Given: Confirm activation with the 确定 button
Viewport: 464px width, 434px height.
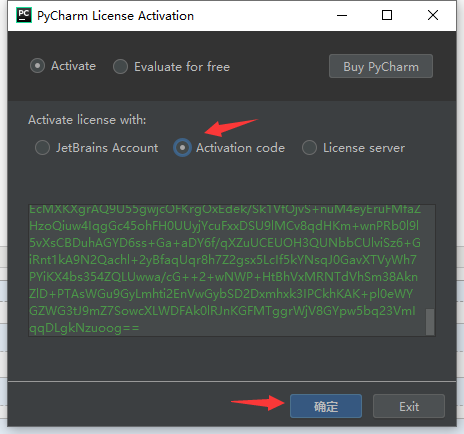Looking at the screenshot, I should pos(326,406).
